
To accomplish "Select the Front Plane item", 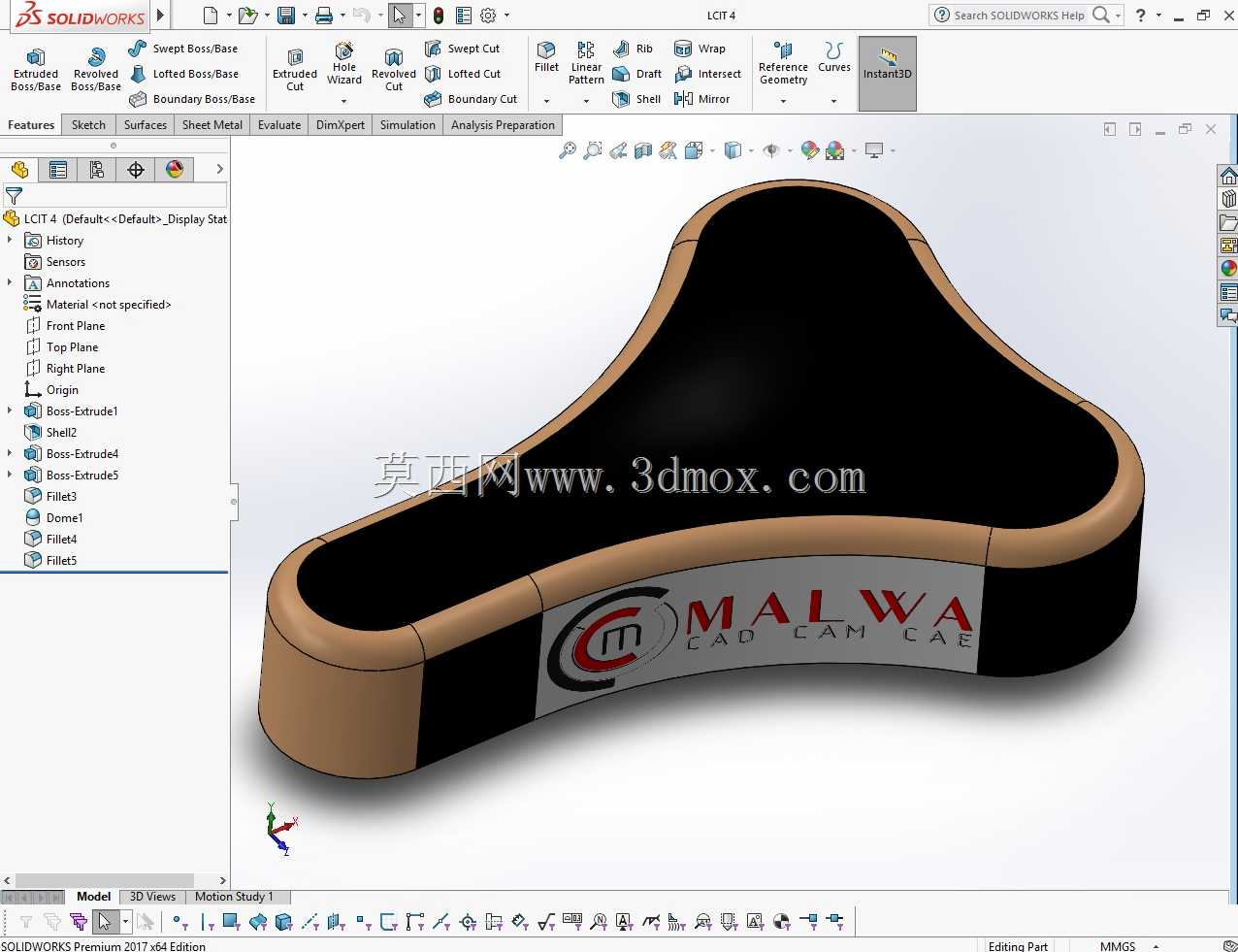I will point(65,326).
